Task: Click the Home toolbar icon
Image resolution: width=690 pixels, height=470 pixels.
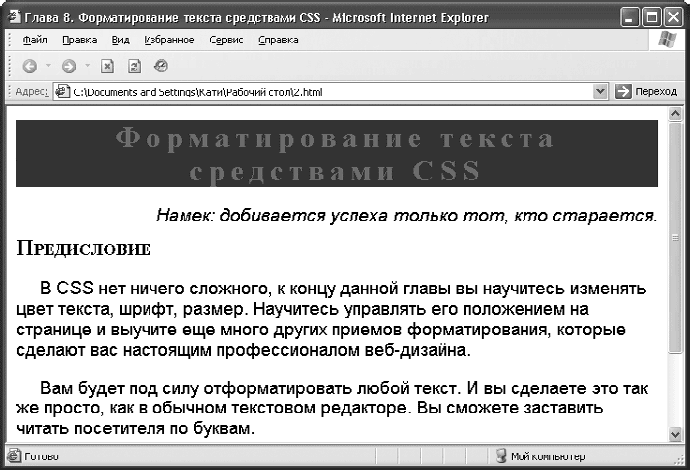Action: pos(160,66)
